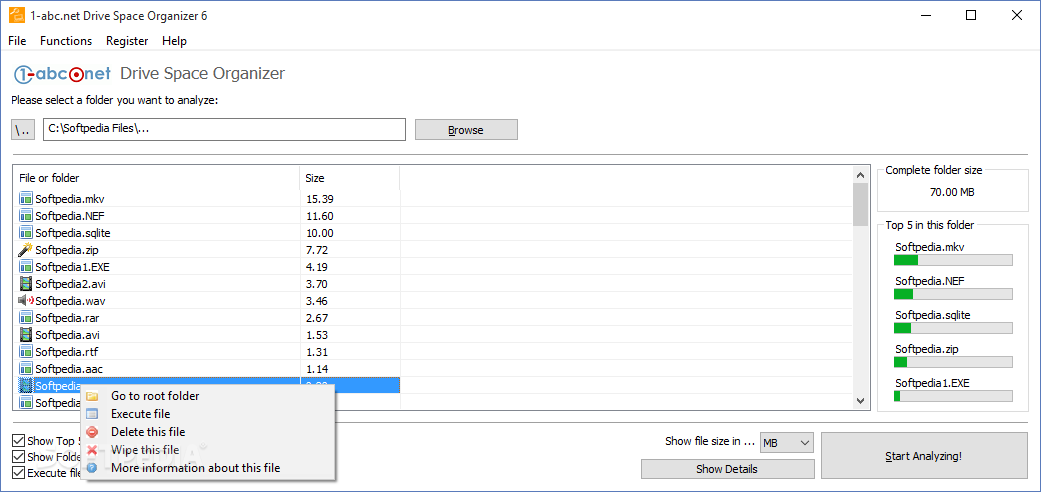Viewport: 1041px width, 492px height.
Task: Select the Softpedia.rar file name
Action: (x=67, y=318)
